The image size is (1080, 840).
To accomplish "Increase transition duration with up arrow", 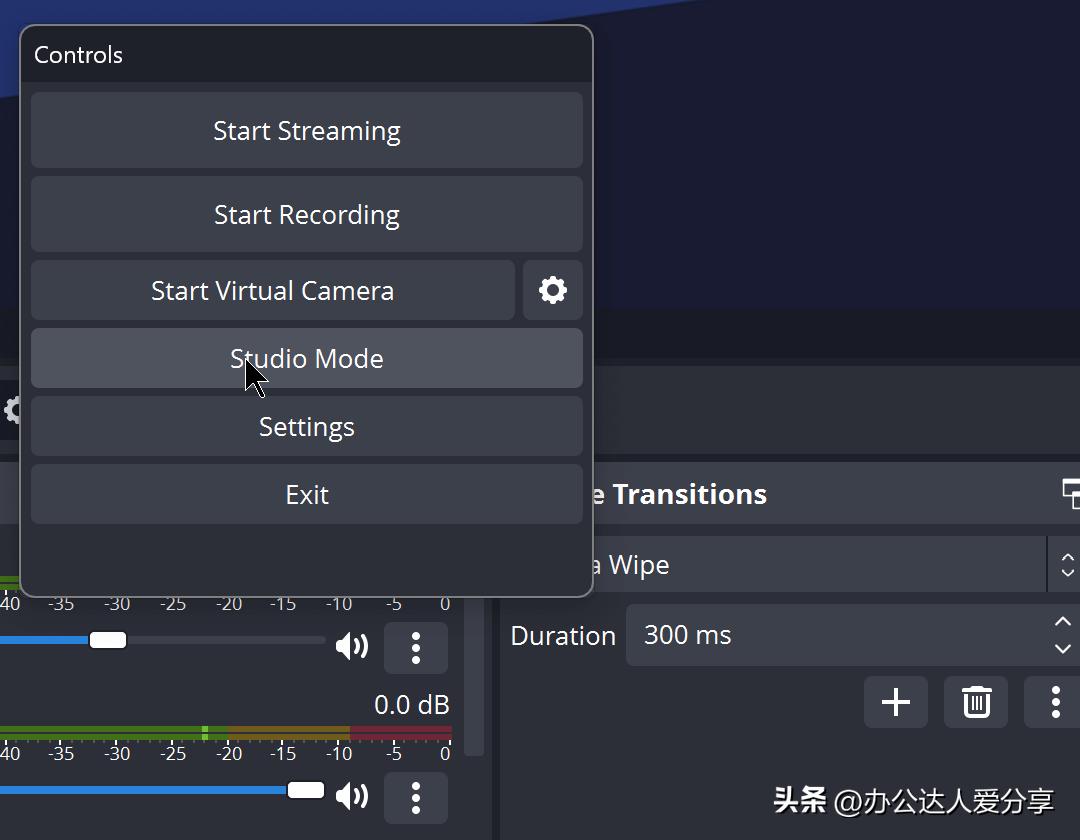I will point(1063,622).
